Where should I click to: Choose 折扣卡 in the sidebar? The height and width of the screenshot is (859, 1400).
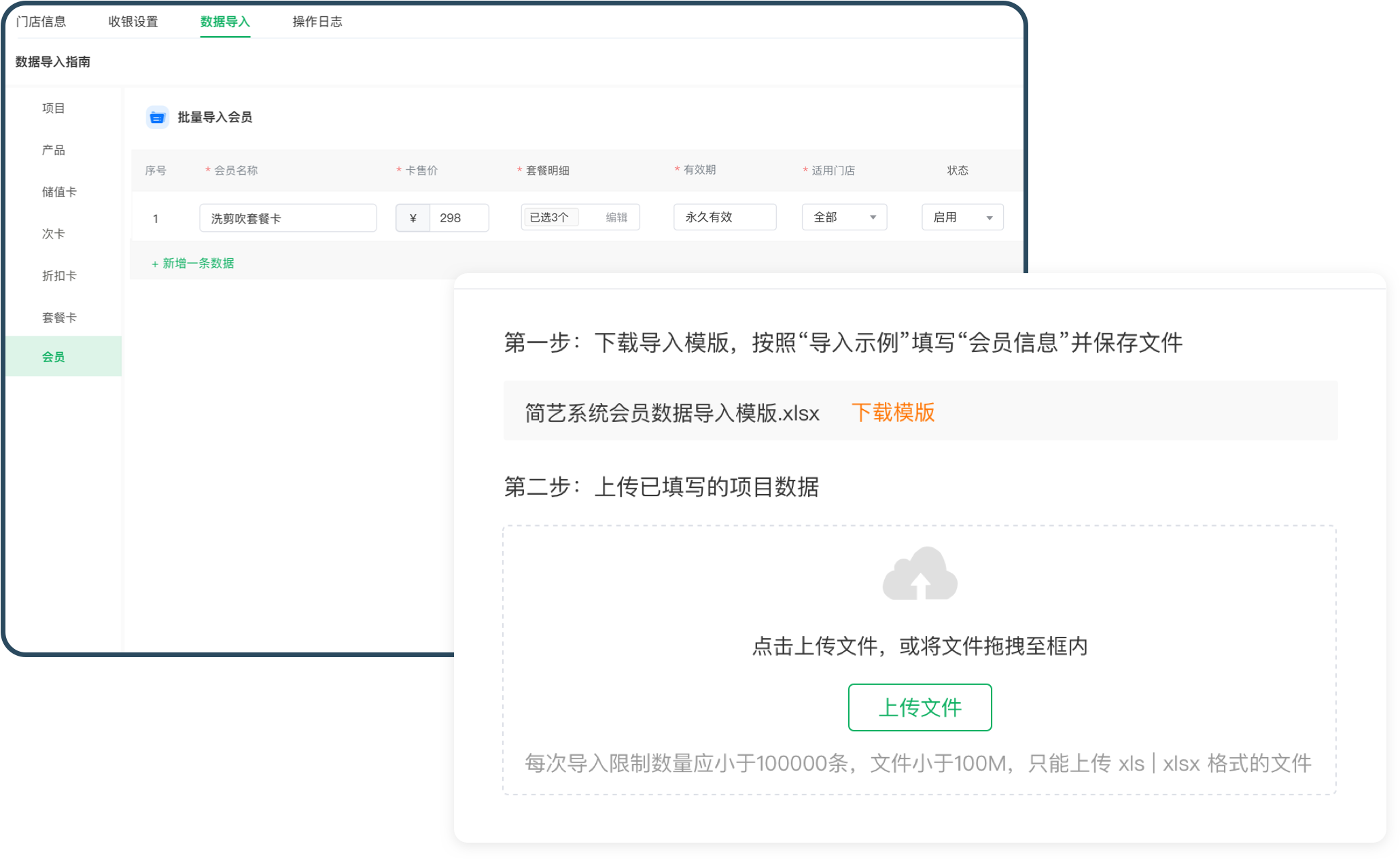[x=59, y=276]
